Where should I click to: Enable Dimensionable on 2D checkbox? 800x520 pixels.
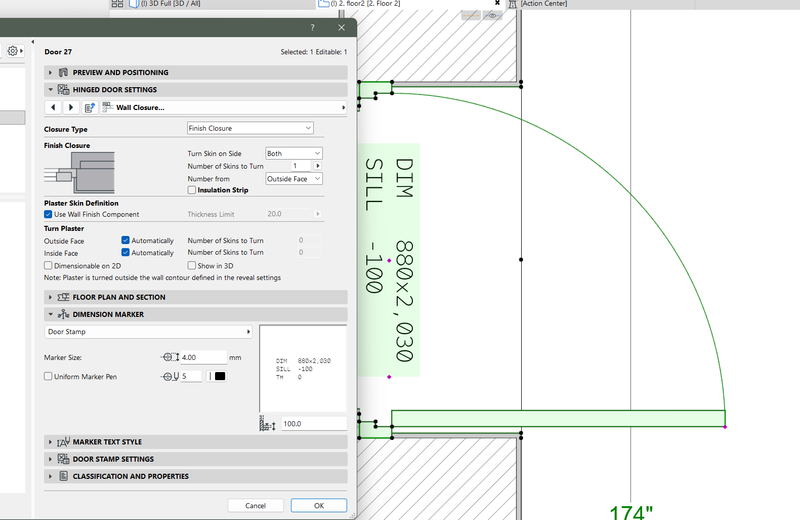tap(48, 266)
